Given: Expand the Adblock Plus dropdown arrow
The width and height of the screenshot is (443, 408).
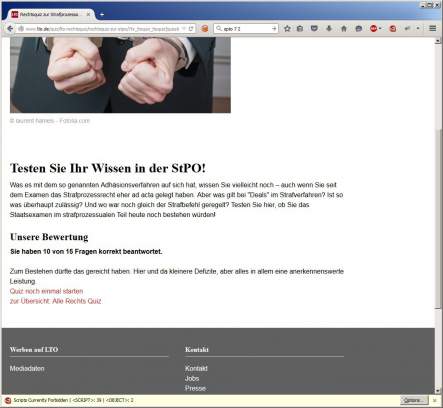Looking at the screenshot, I should (380, 29).
